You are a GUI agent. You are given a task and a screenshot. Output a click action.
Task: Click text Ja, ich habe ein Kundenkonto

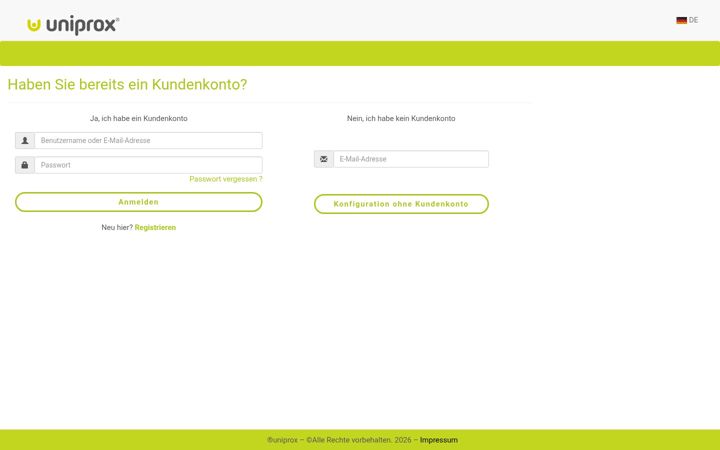click(139, 118)
